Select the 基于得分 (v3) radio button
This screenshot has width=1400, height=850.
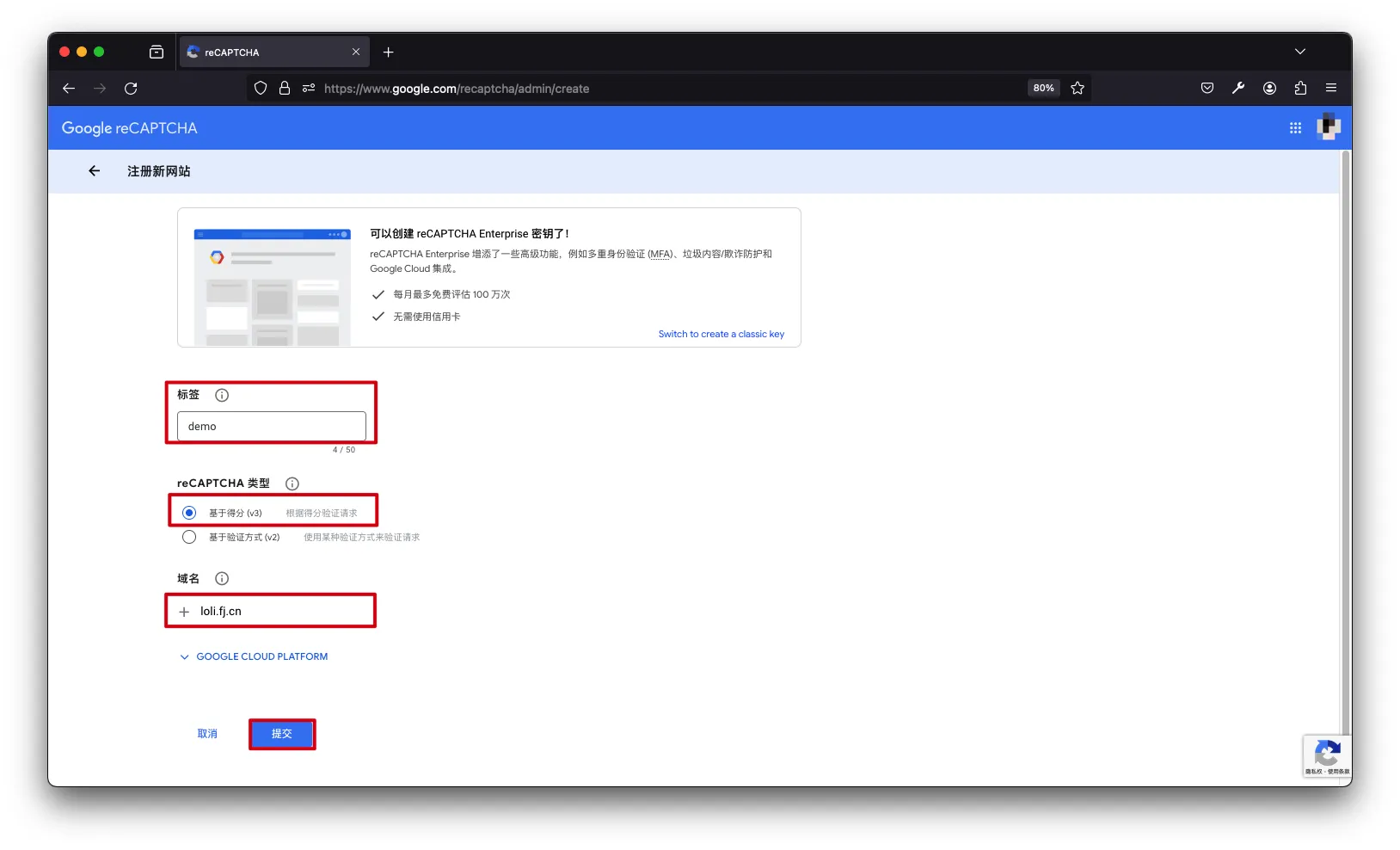pos(189,513)
